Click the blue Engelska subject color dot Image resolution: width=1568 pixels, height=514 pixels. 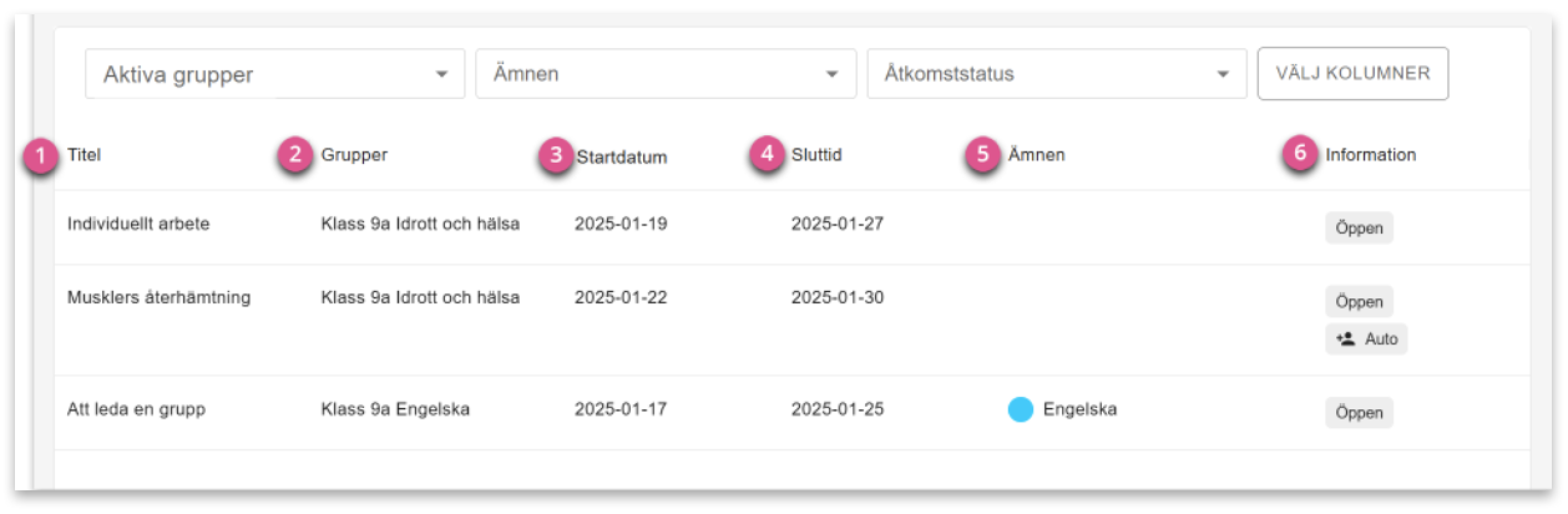(x=1020, y=409)
